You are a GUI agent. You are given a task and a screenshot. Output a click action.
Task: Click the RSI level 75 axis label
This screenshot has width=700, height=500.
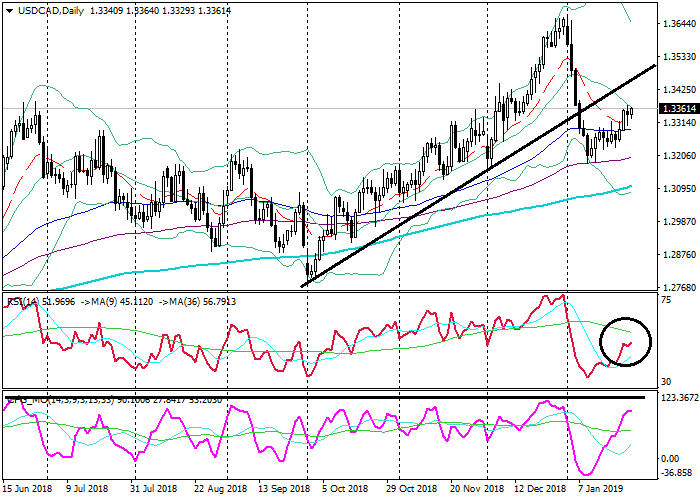(666, 299)
